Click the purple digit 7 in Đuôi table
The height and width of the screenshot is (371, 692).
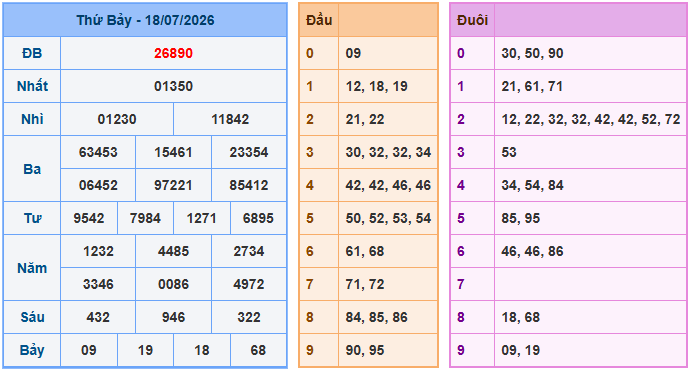click(461, 284)
